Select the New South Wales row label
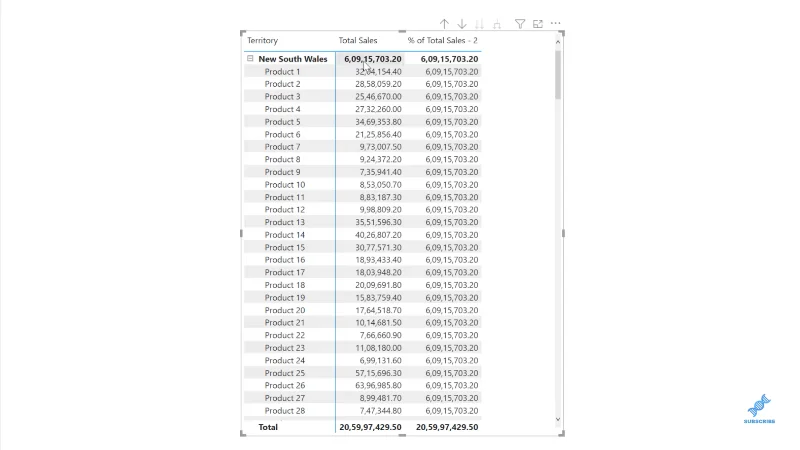Viewport: 800px width, 450px height. click(x=293, y=59)
